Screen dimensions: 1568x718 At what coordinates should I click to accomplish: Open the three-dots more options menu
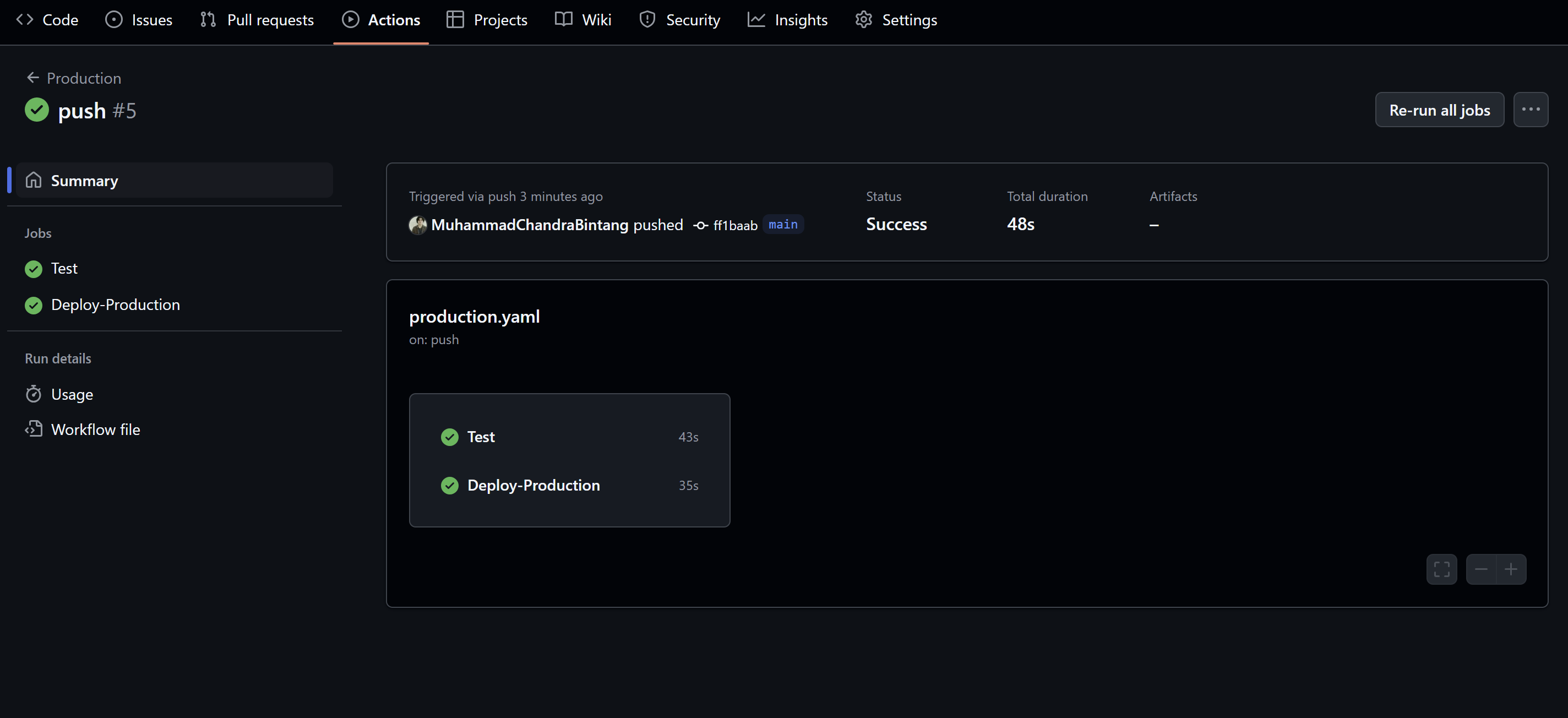1531,110
